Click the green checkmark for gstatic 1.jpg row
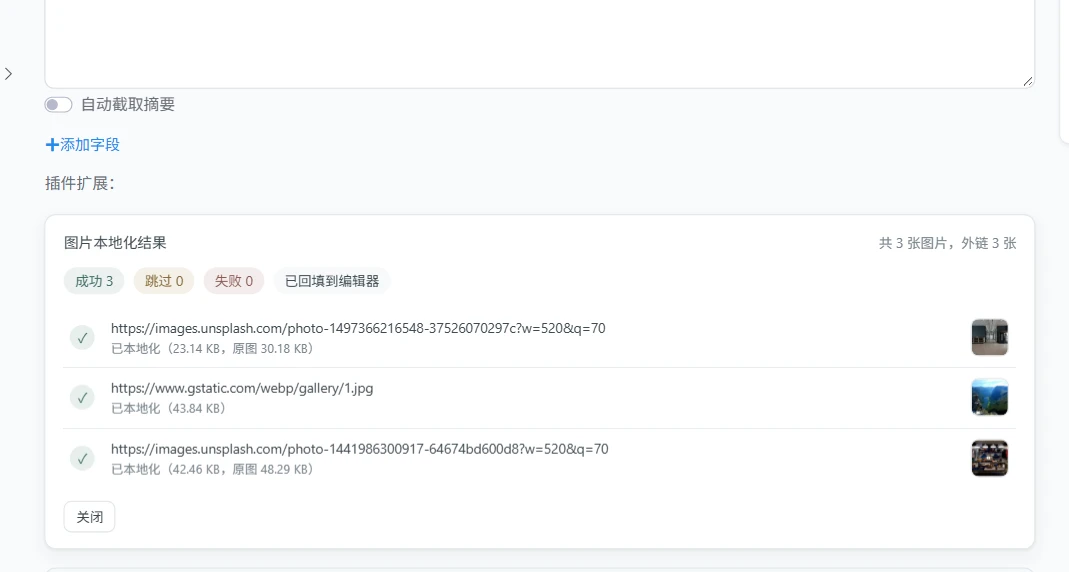The width and height of the screenshot is (1069, 572). tap(82, 397)
